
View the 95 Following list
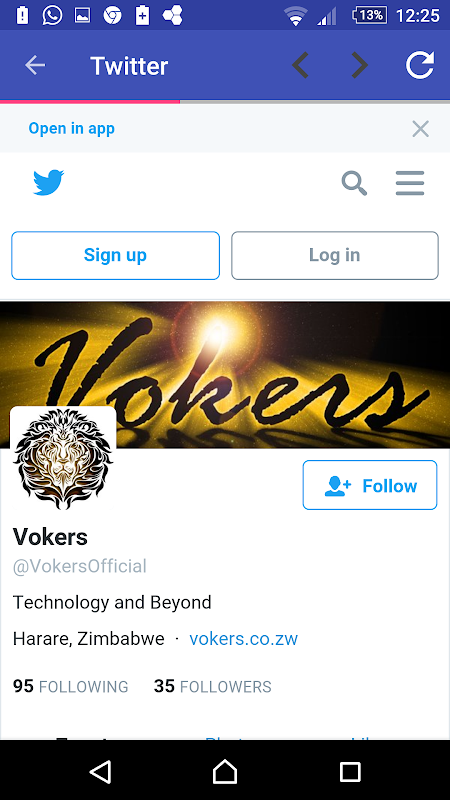click(x=70, y=687)
